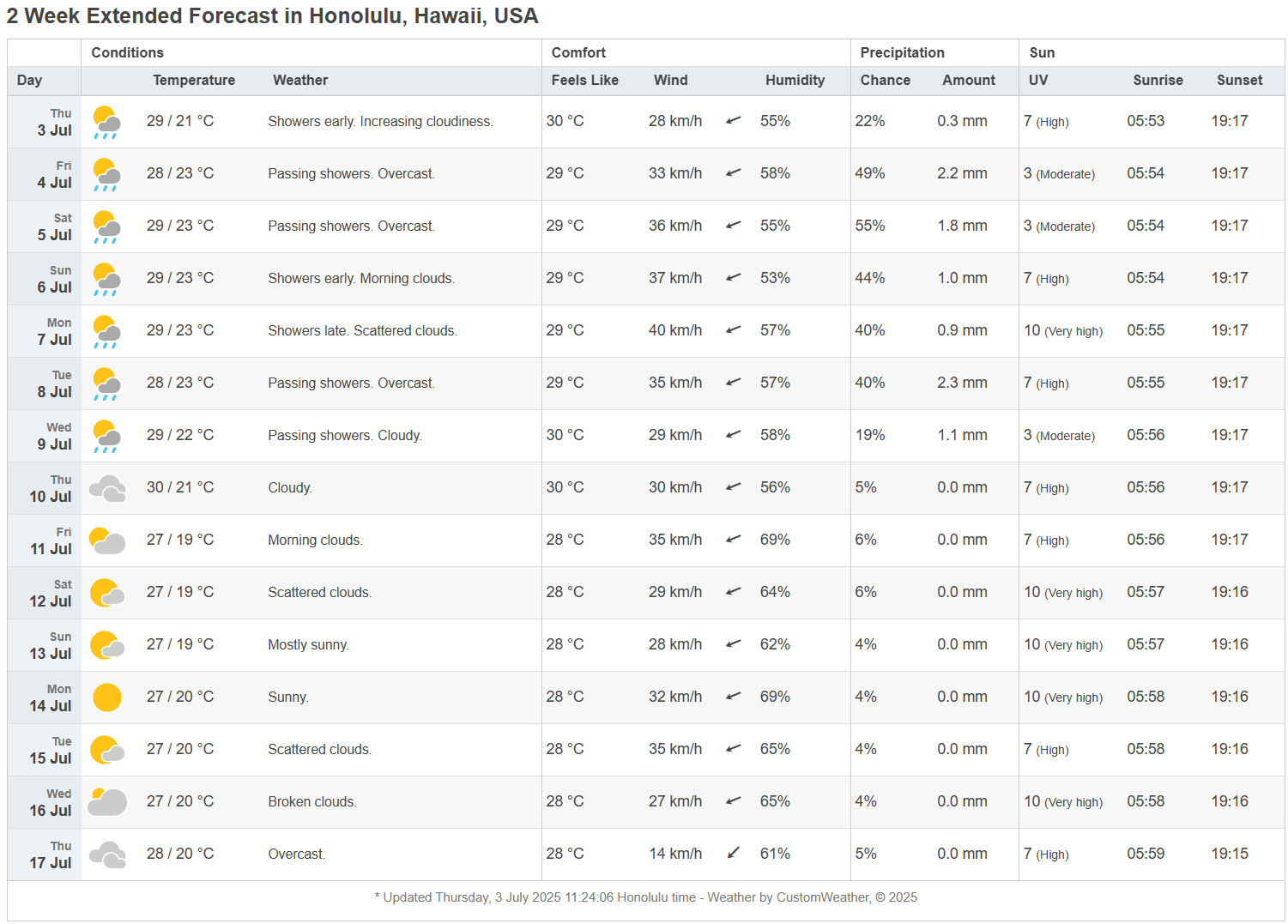Click the Temperature column header
Screen dimensions: 1288x924
click(x=194, y=81)
